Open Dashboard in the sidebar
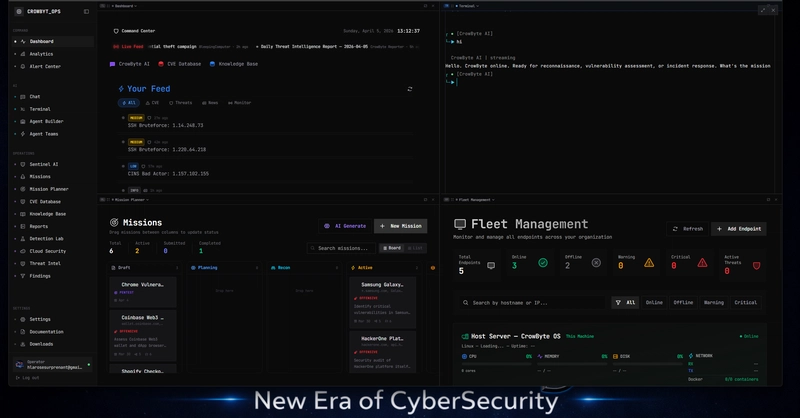 53,41
